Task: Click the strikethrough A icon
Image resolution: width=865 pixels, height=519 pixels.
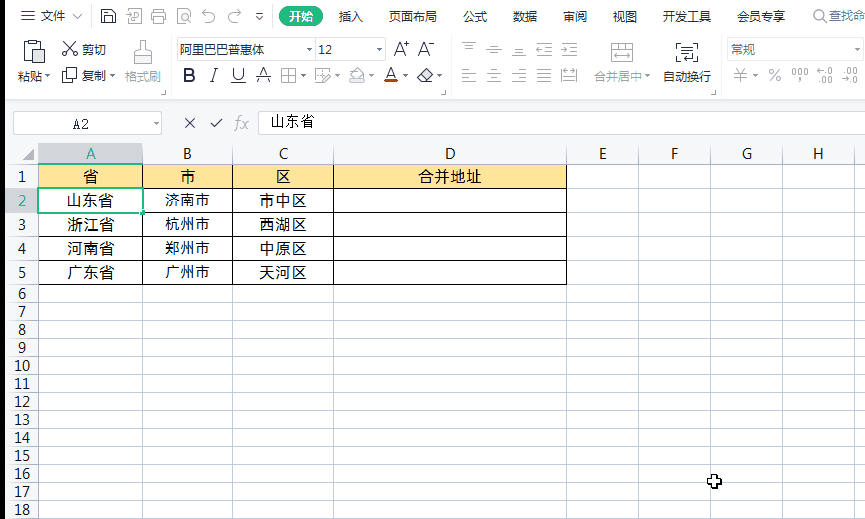Action: (264, 75)
